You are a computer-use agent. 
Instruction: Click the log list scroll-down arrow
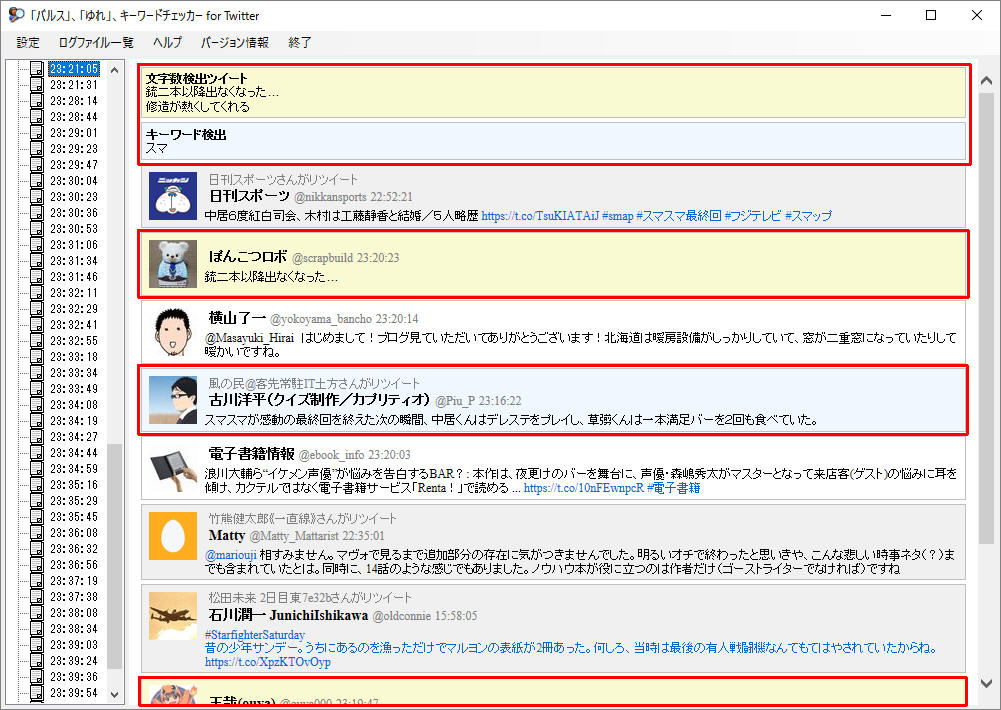click(115, 694)
